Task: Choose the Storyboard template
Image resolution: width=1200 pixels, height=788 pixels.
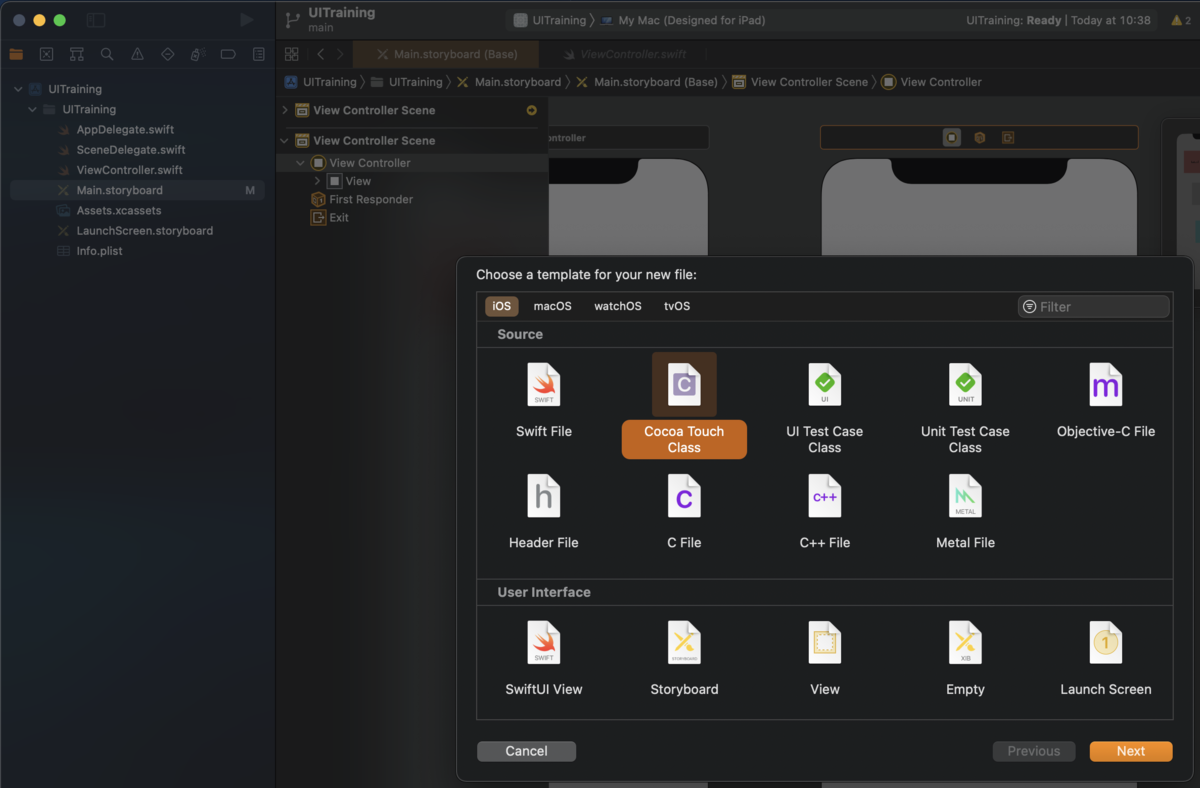Action: pyautogui.click(x=684, y=658)
